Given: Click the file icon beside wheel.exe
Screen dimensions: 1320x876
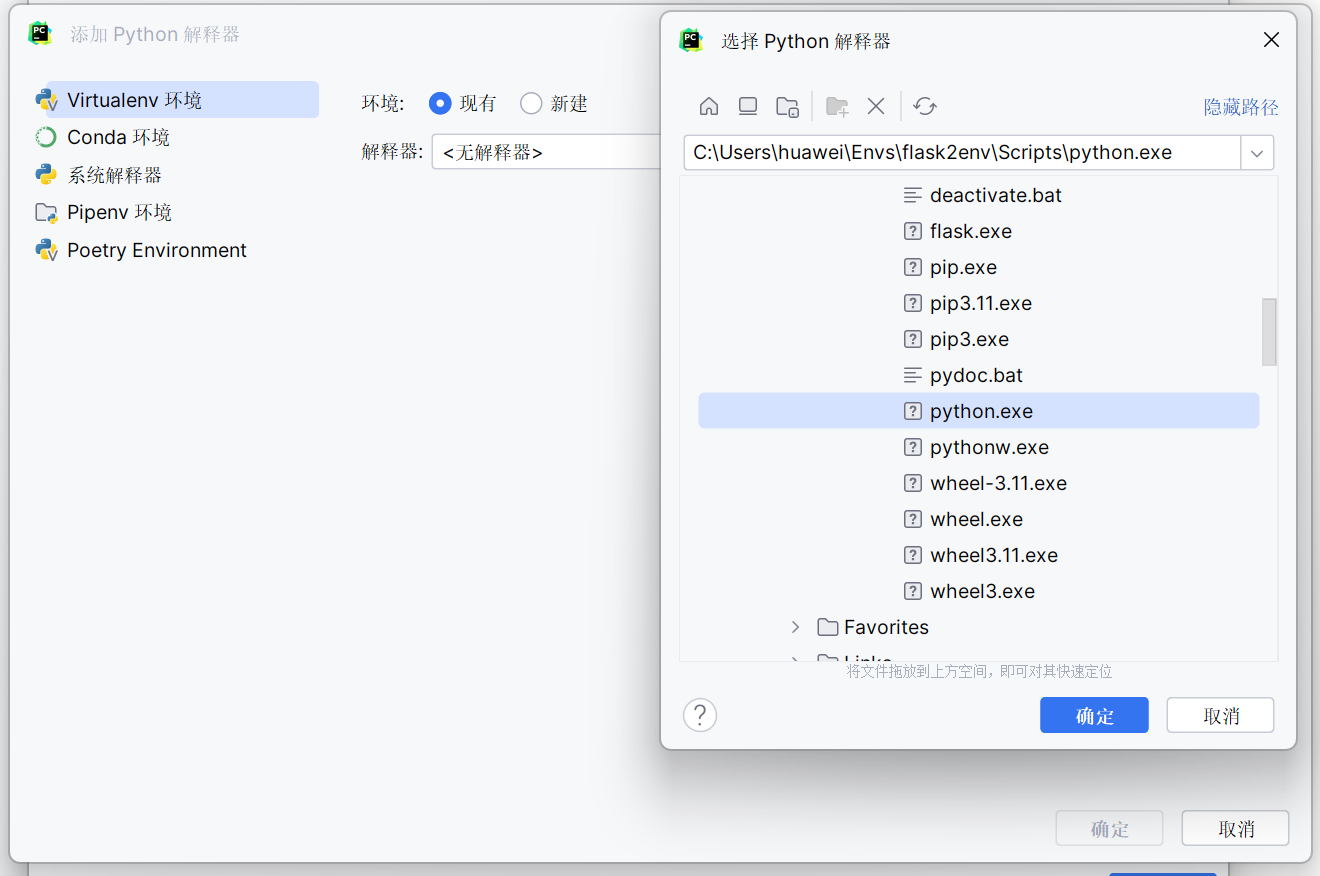Looking at the screenshot, I should click(912, 519).
